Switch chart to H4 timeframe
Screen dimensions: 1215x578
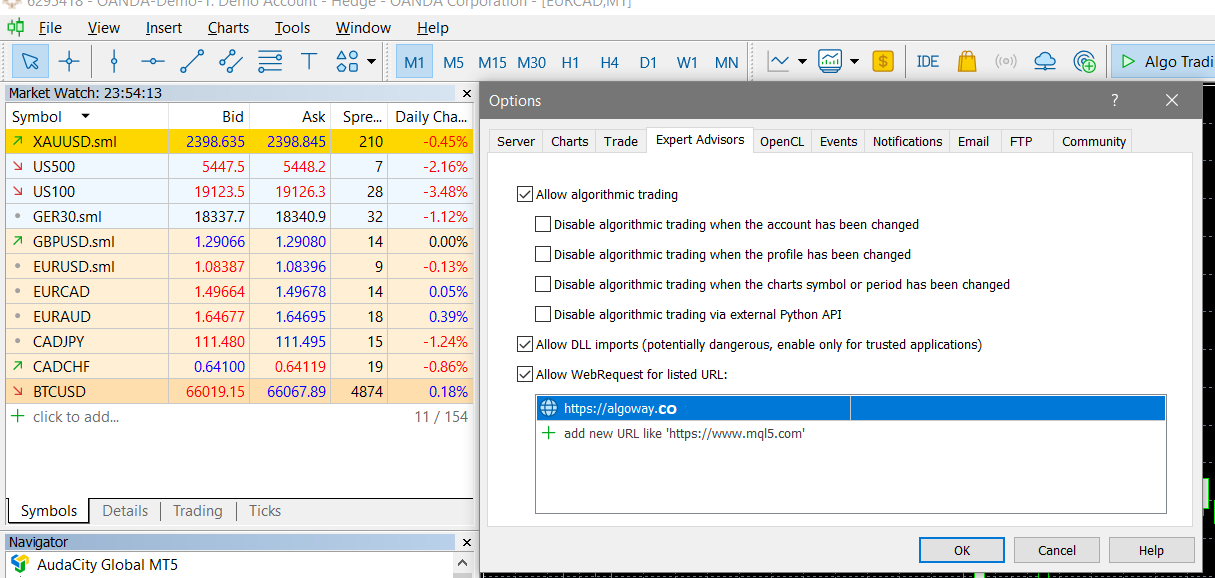609,62
